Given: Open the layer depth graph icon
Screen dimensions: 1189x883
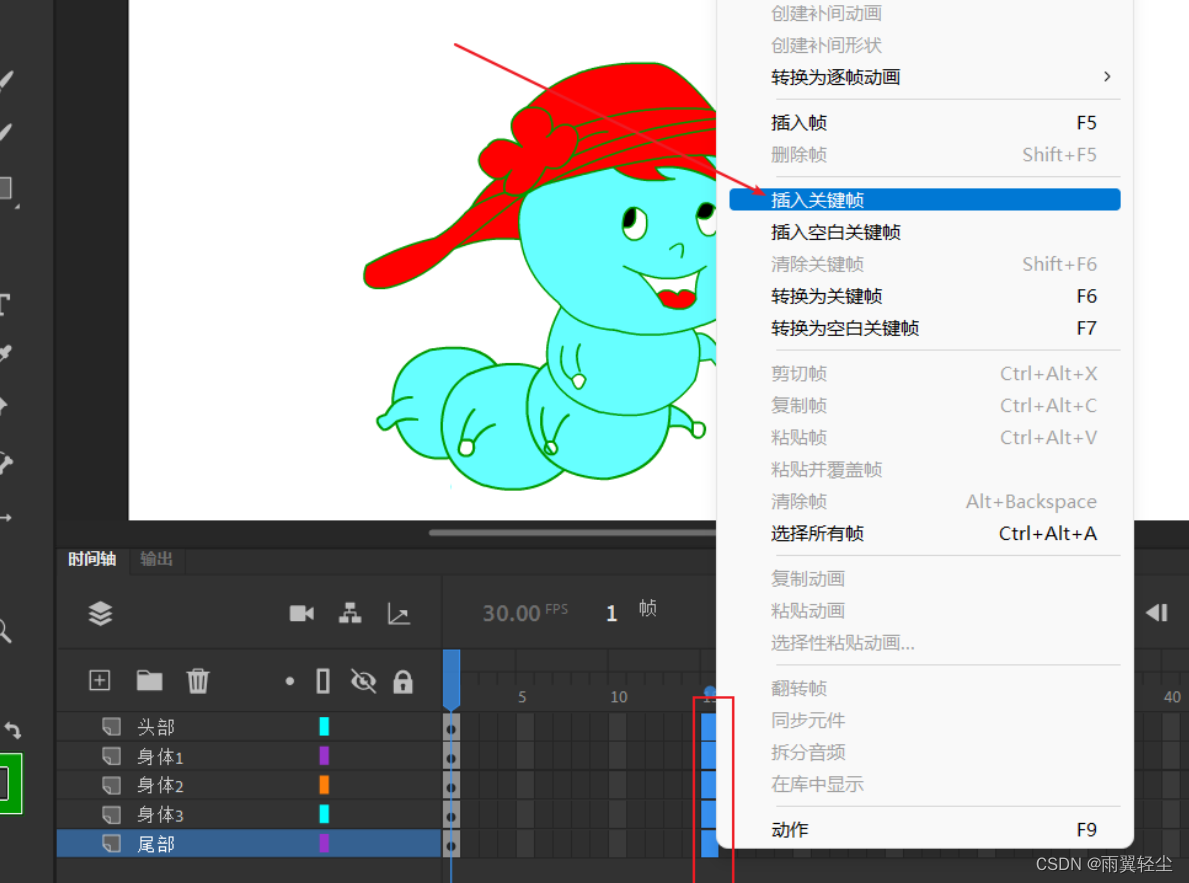Looking at the screenshot, I should (x=398, y=614).
